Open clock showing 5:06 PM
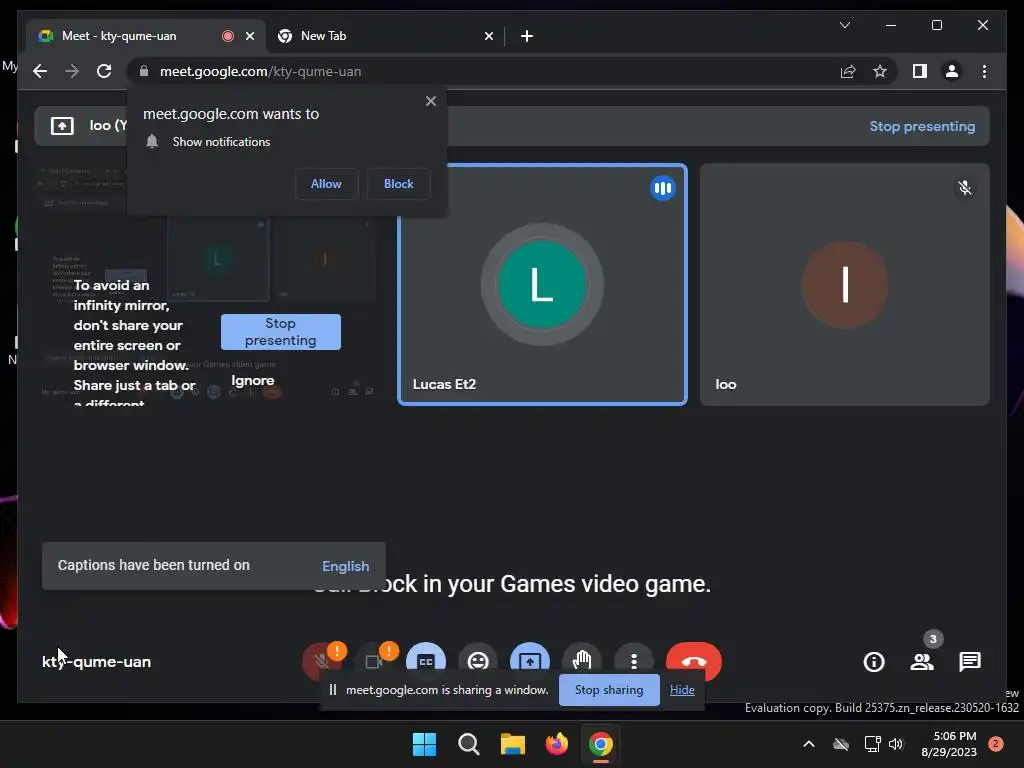Screen dimensions: 1024x768 [949, 744]
